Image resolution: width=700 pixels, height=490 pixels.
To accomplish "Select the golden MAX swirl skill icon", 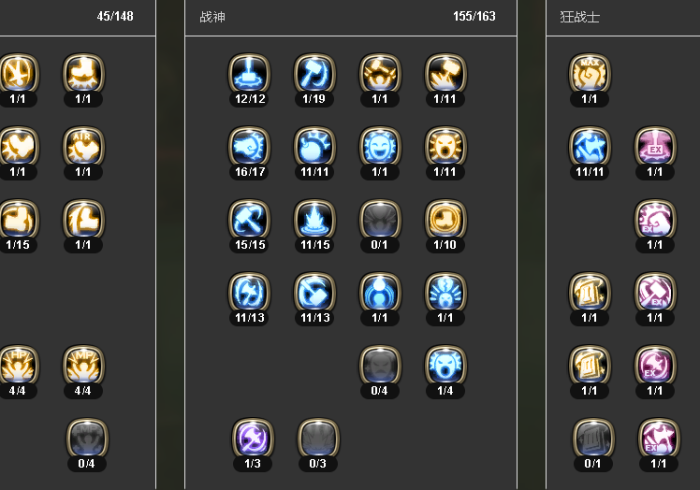I will (x=590, y=74).
